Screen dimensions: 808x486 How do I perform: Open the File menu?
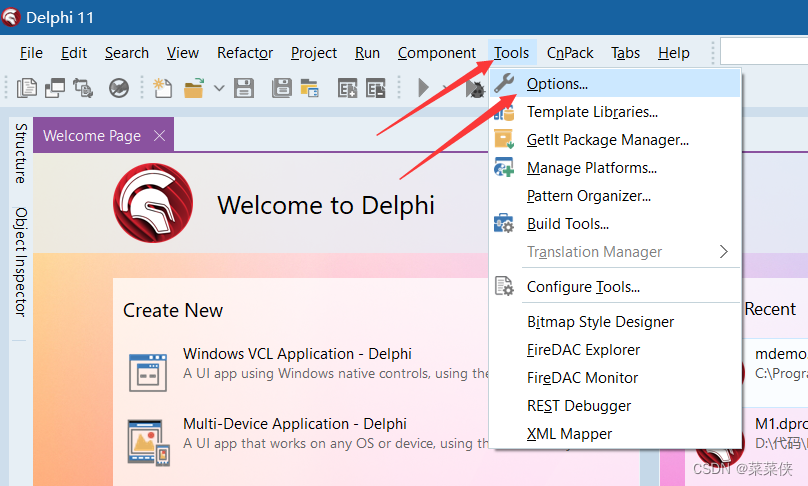(x=31, y=53)
